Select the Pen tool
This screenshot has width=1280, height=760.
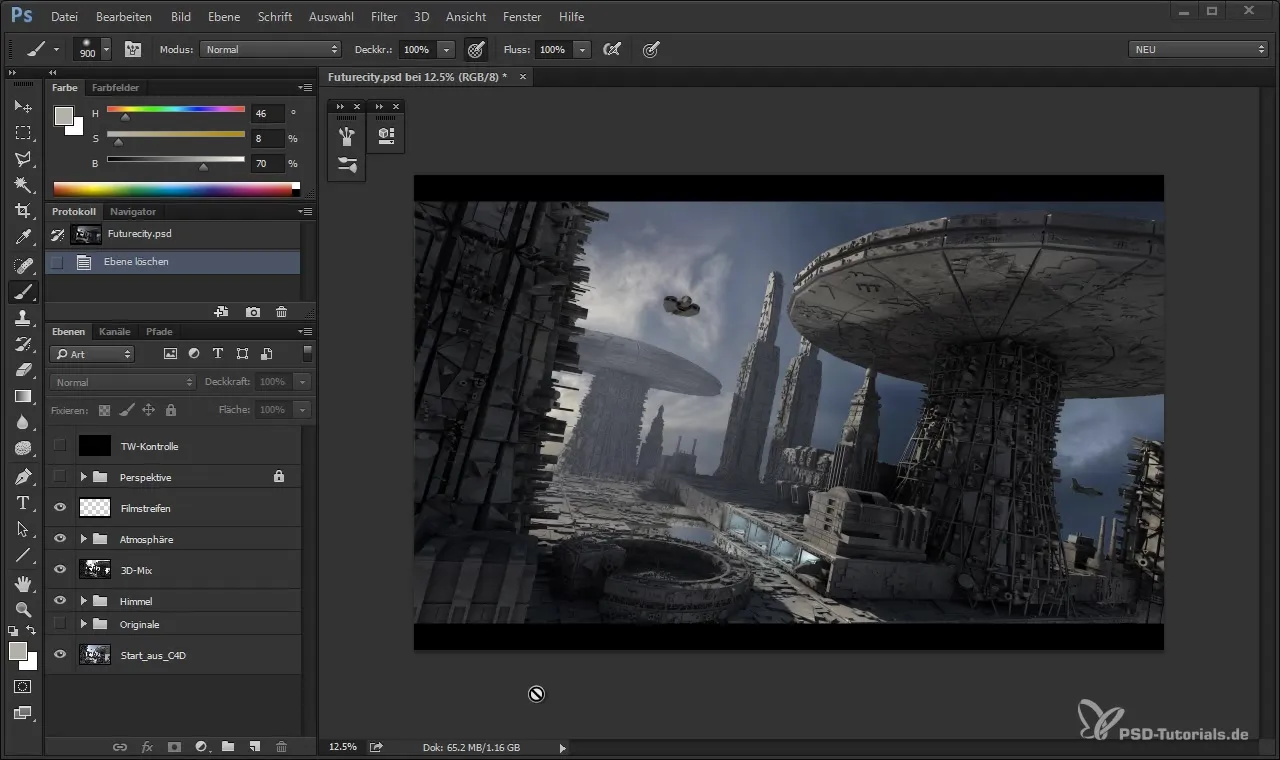pos(22,476)
